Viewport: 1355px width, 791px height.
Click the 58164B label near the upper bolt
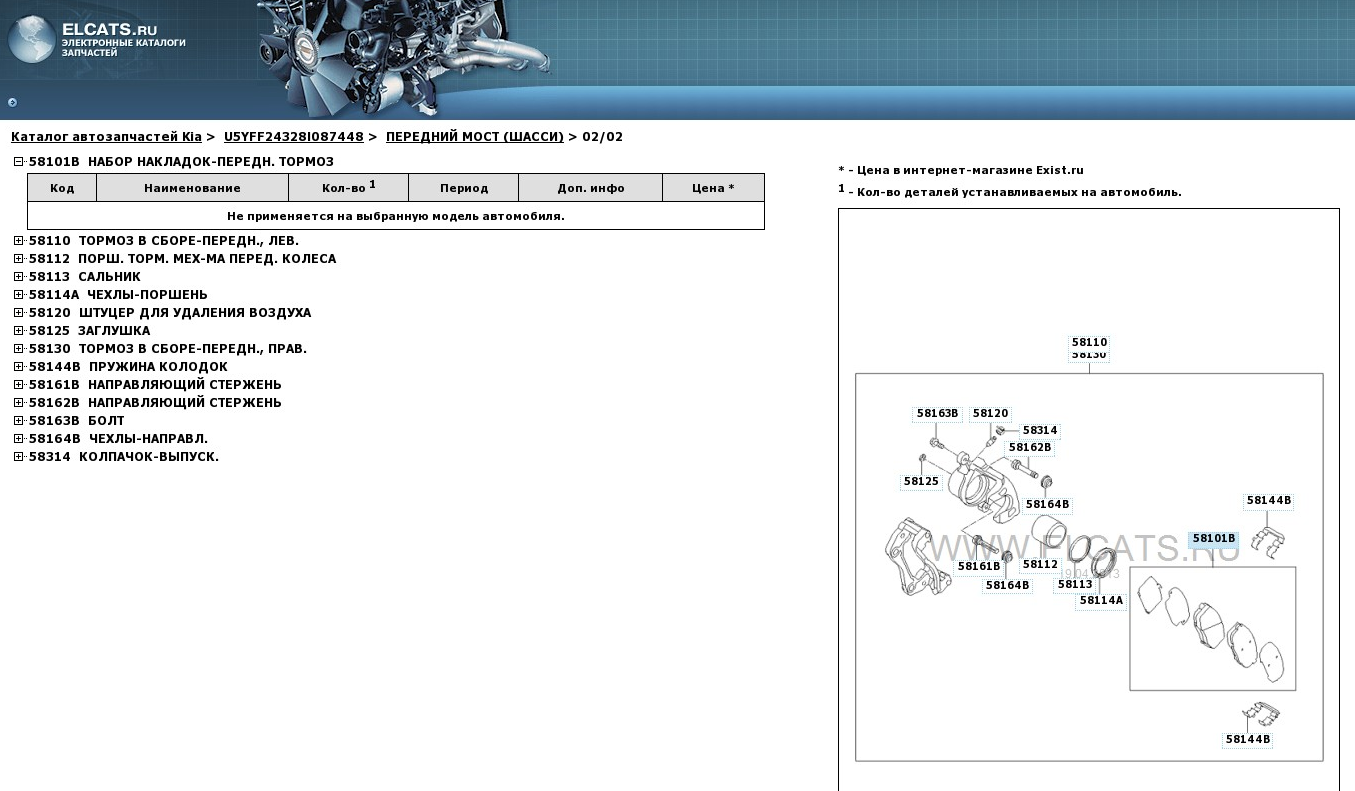click(x=1047, y=504)
